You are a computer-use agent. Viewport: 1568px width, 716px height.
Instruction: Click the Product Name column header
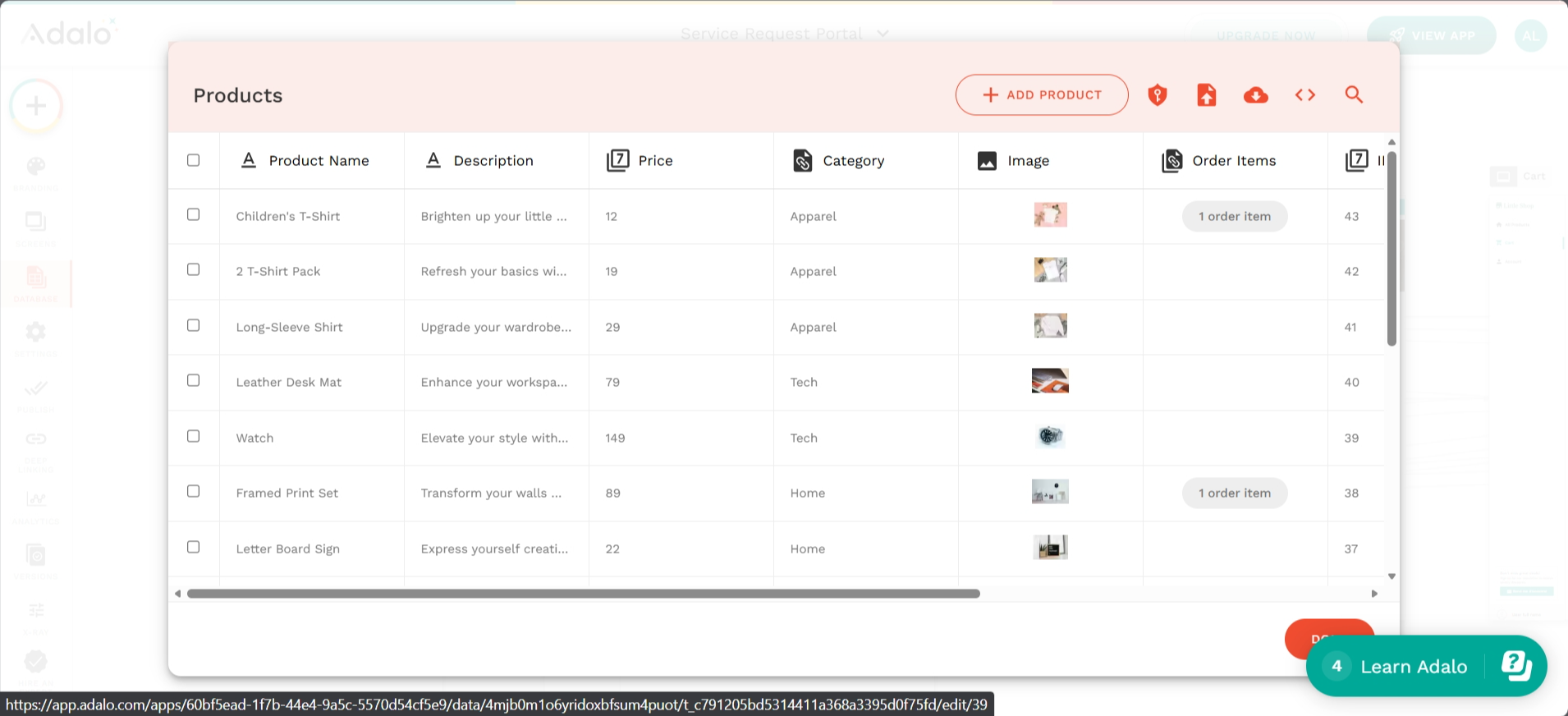click(312, 161)
